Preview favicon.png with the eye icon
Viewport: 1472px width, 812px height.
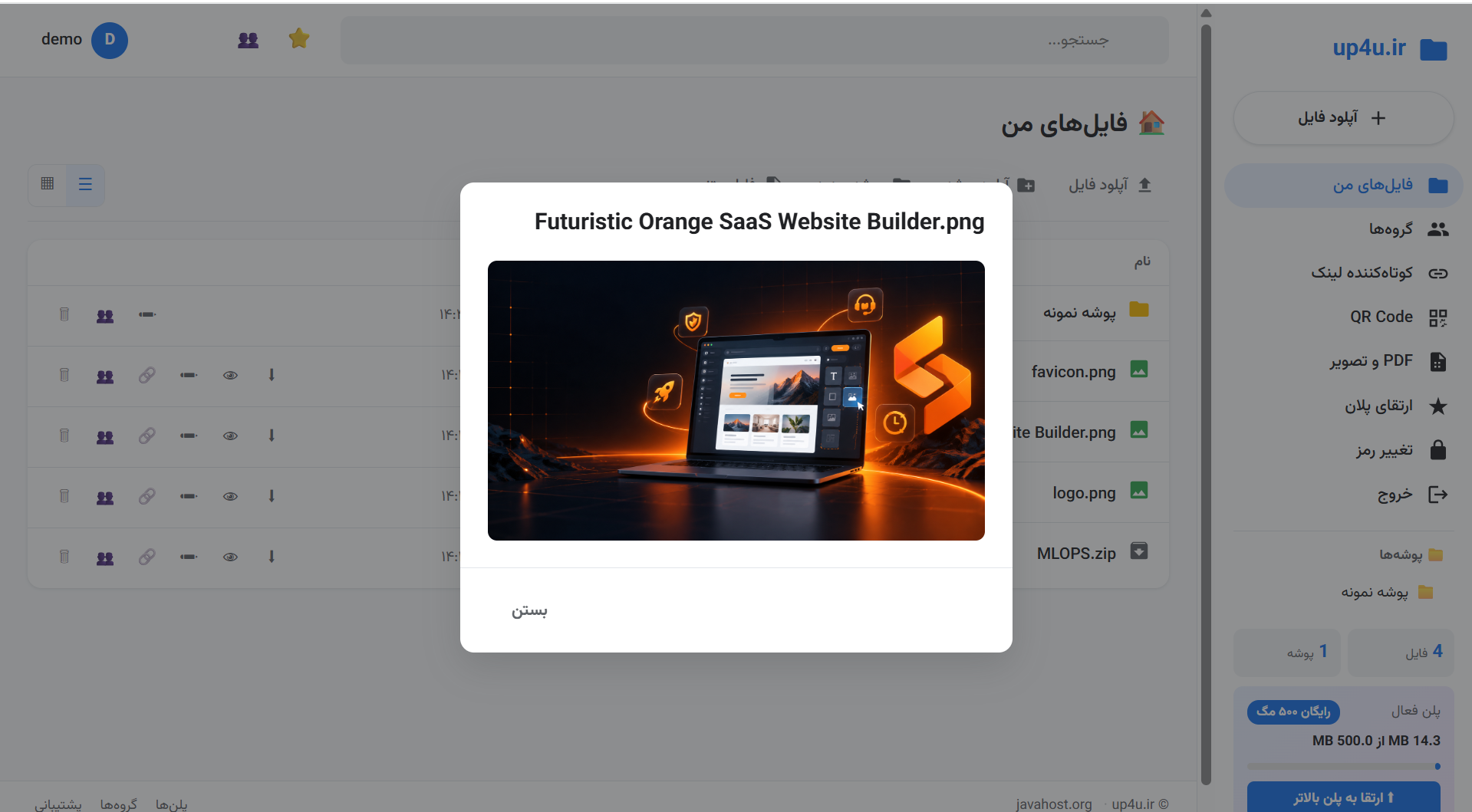tap(230, 375)
